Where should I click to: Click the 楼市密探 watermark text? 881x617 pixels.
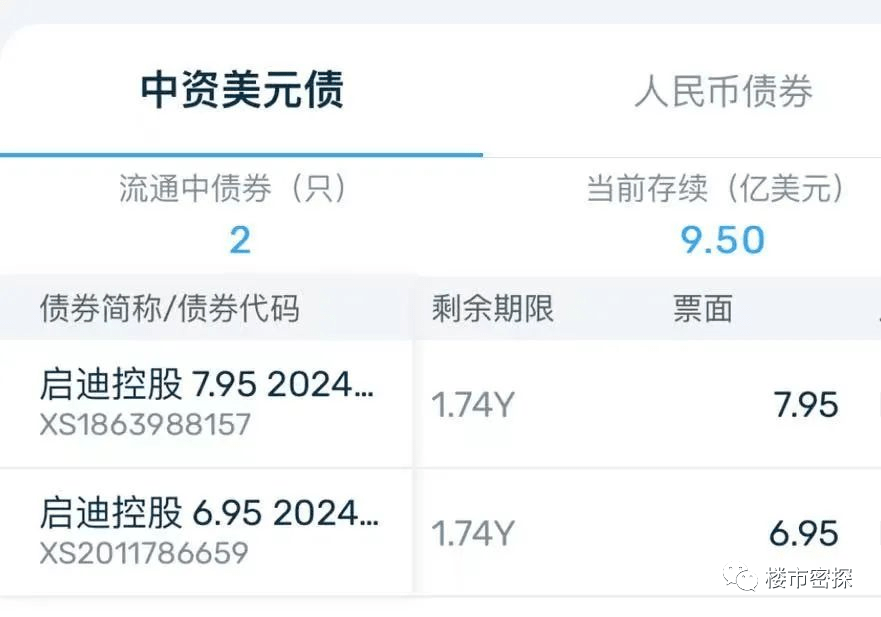pos(809,578)
